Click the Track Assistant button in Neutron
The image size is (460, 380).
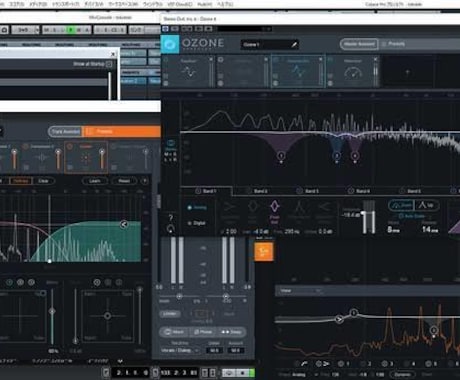tap(65, 132)
